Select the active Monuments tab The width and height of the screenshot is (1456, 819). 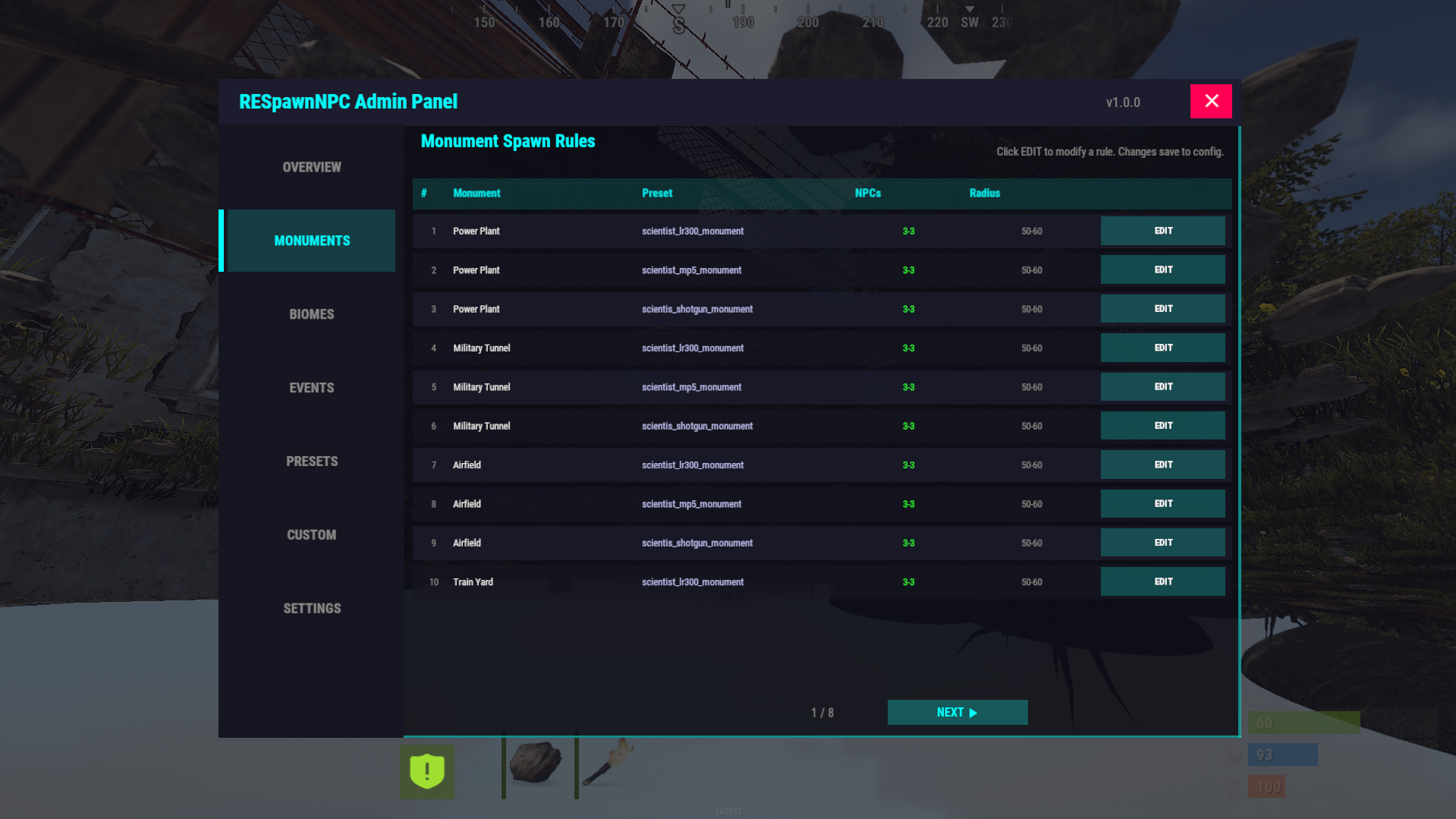[311, 241]
